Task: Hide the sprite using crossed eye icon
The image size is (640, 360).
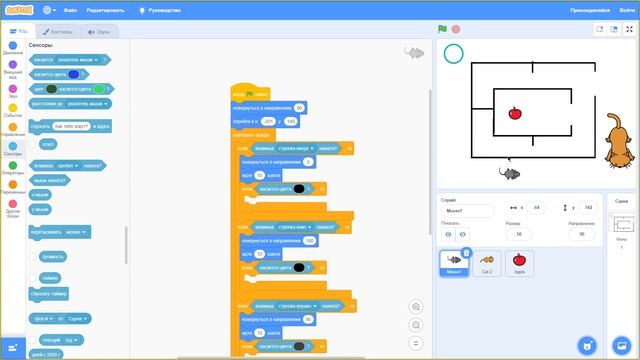Action: (x=462, y=234)
